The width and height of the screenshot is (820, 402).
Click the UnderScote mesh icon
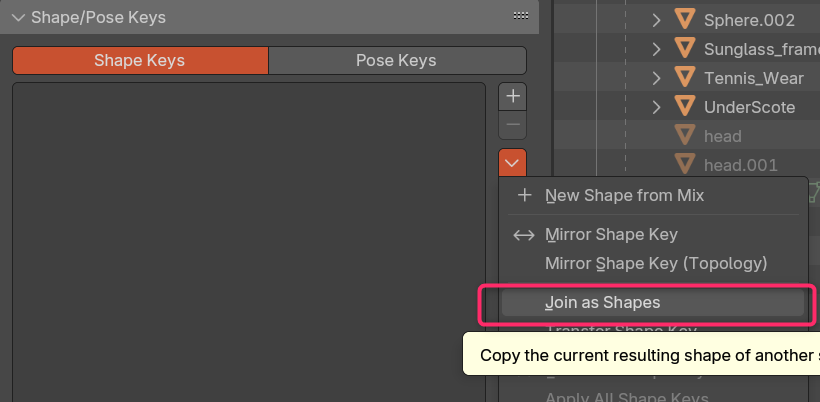tap(684, 107)
